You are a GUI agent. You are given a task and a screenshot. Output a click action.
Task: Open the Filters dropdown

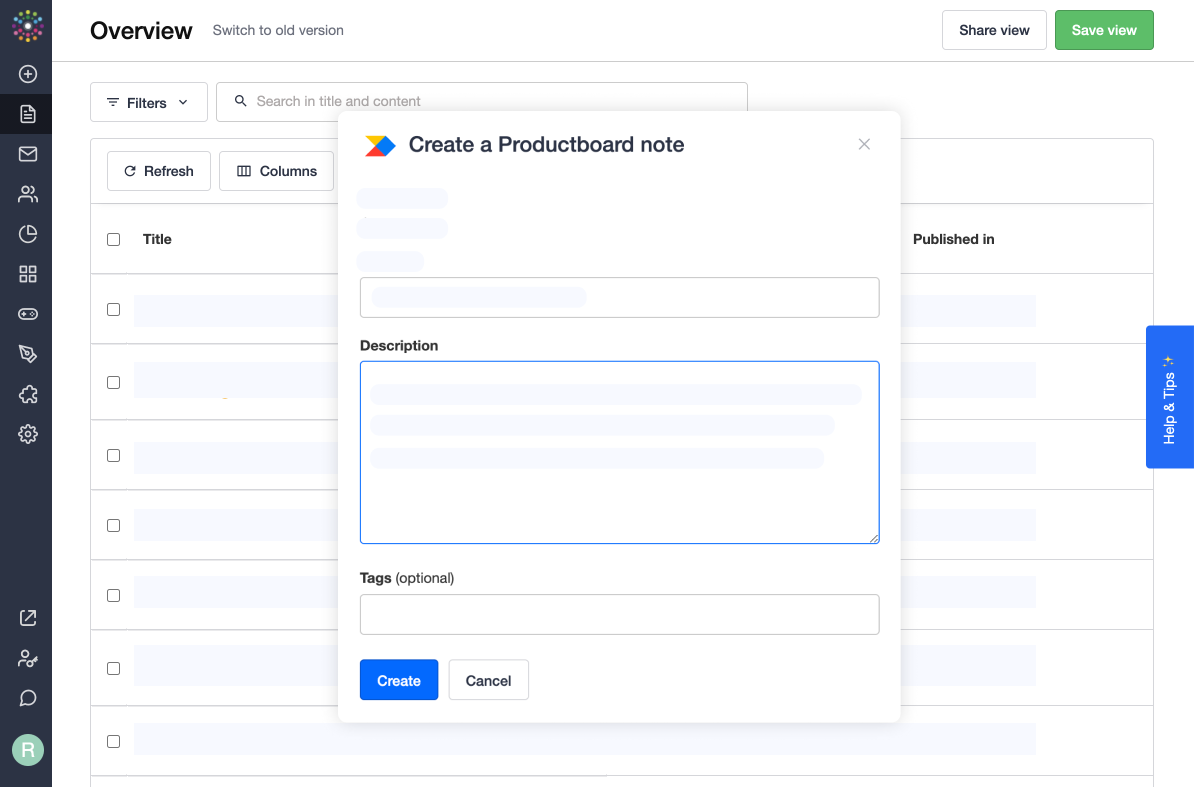(148, 102)
